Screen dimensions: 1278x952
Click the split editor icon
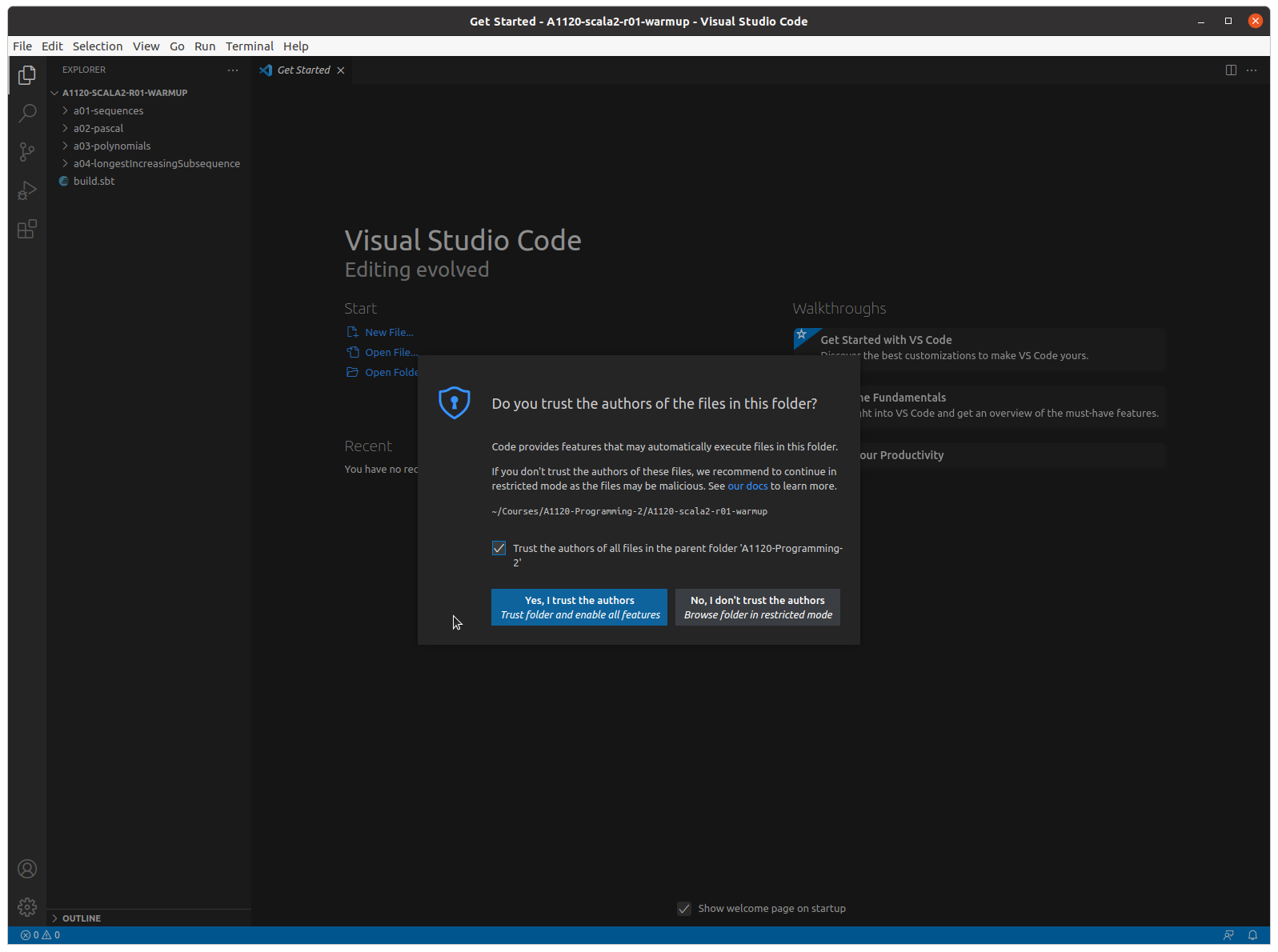pyautogui.click(x=1231, y=70)
